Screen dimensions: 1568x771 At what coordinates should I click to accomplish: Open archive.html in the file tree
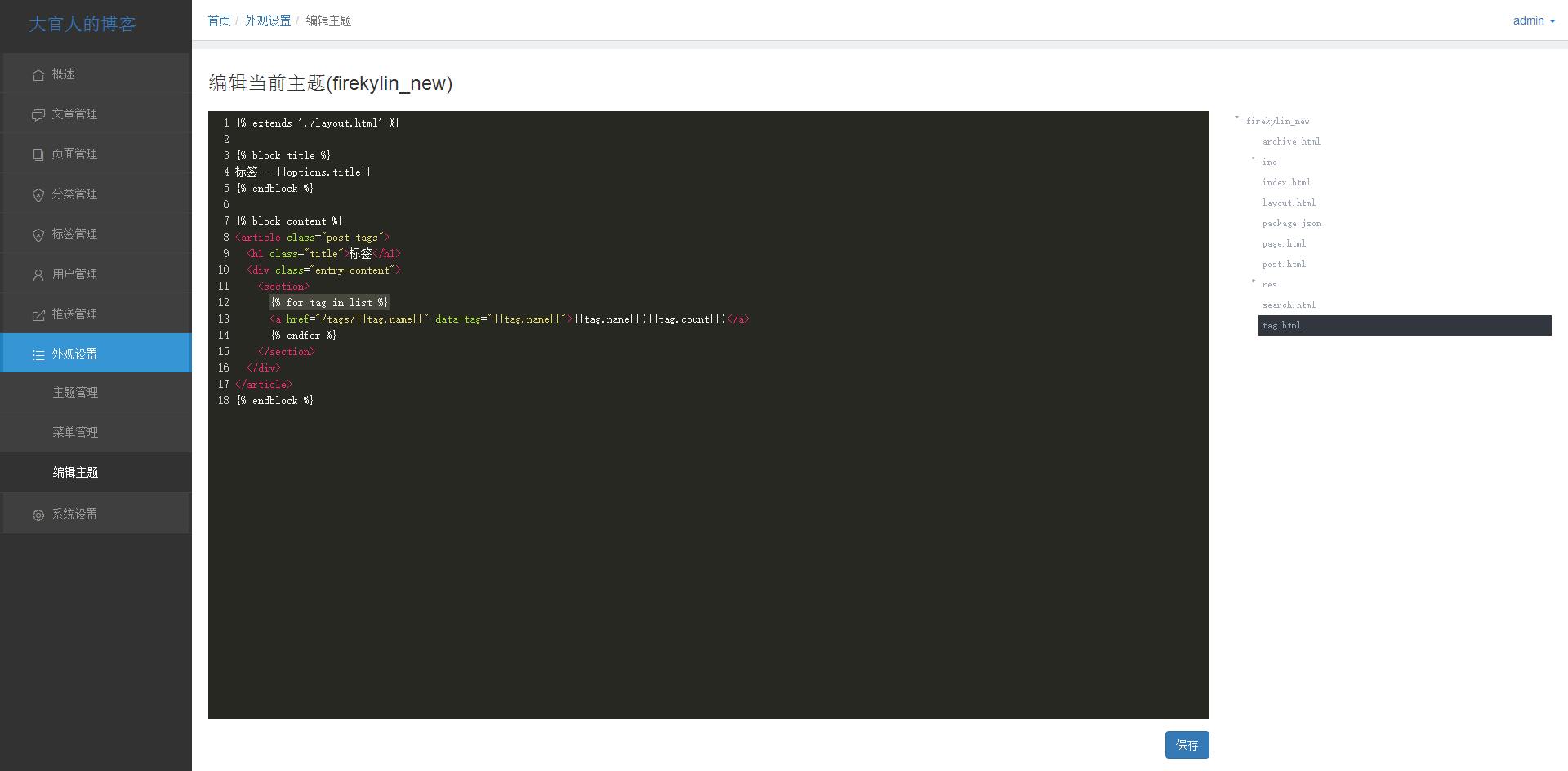[x=1291, y=141]
